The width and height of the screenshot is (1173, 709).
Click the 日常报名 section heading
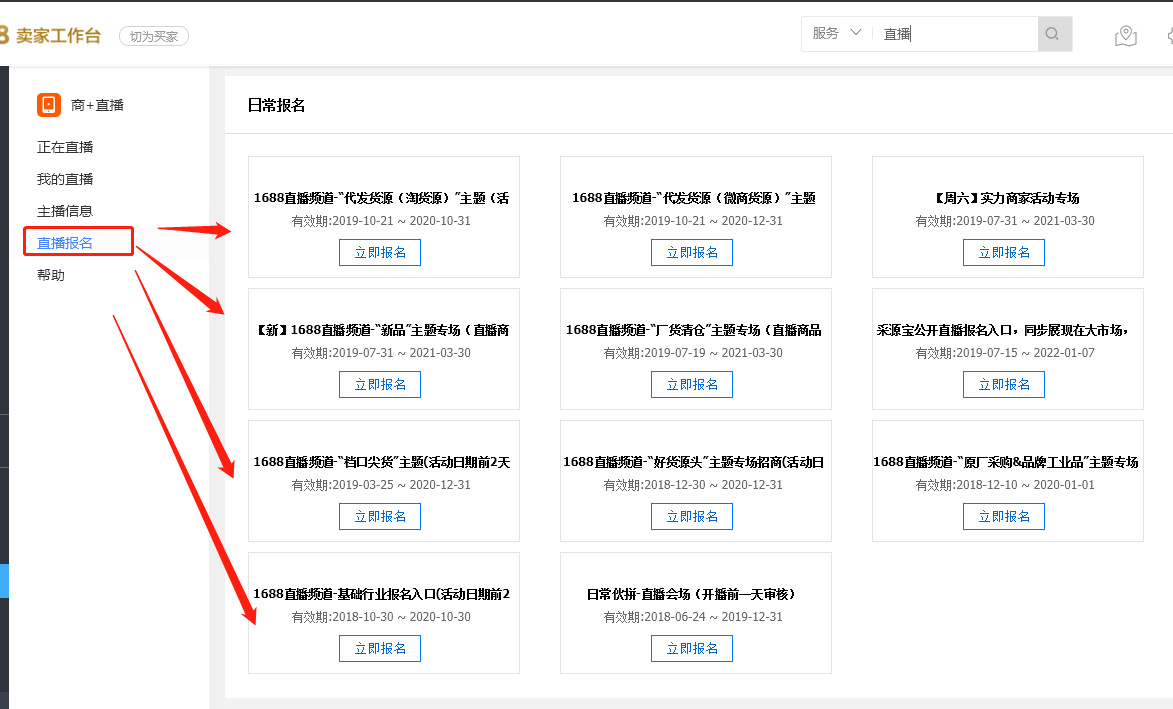276,105
